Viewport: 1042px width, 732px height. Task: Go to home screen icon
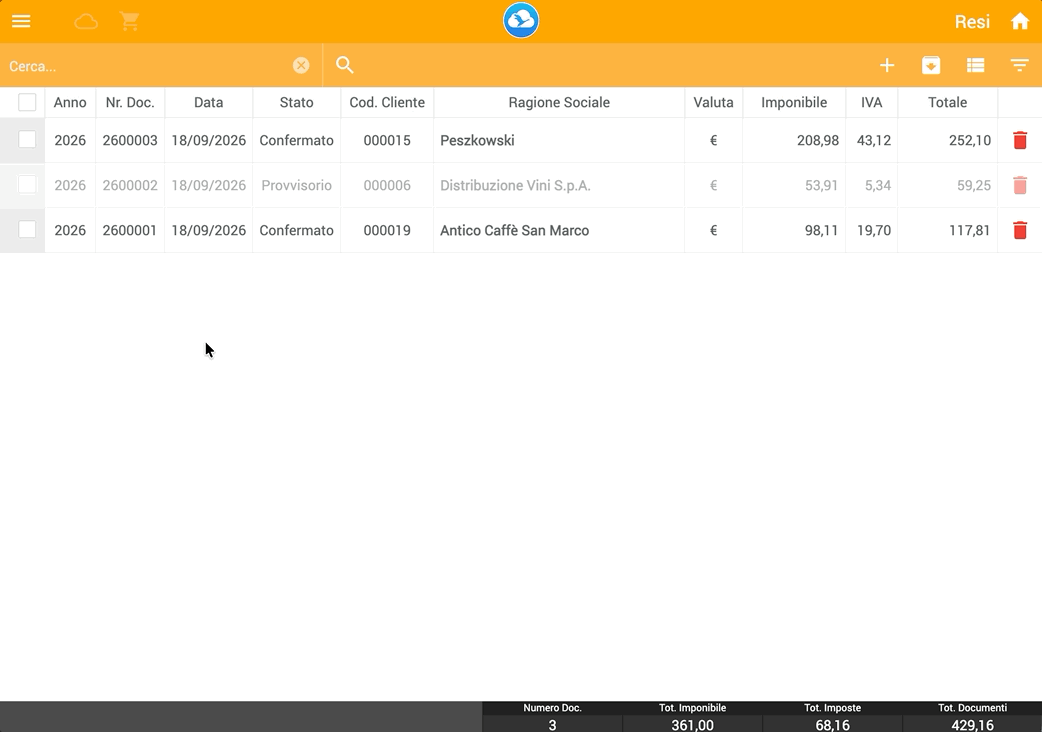click(1020, 21)
